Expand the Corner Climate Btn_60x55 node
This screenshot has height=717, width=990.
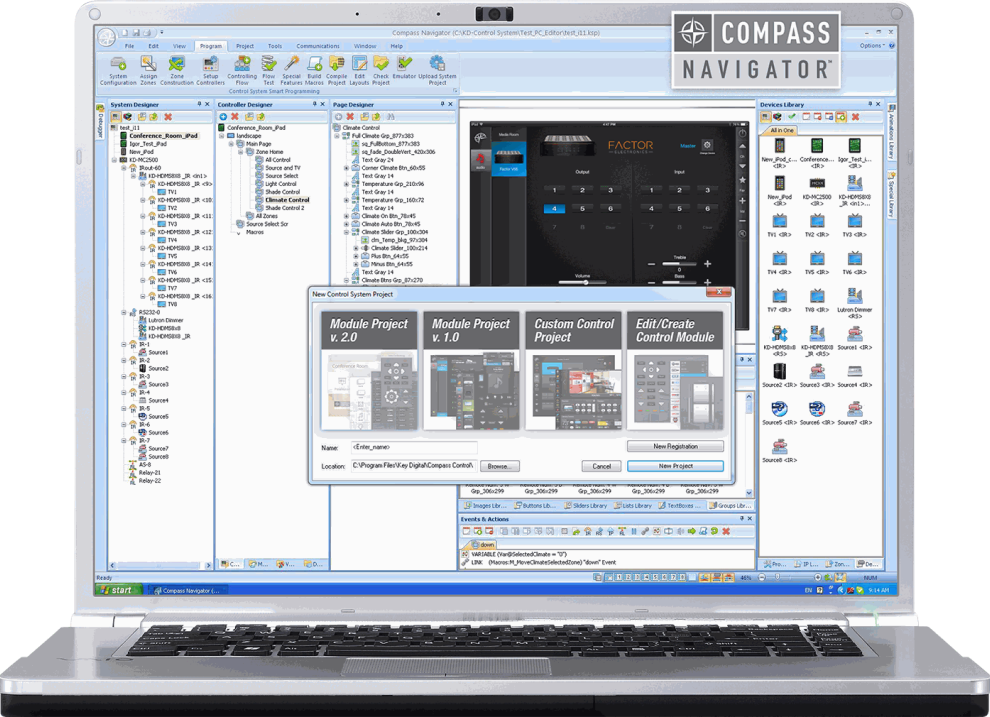click(x=345, y=168)
